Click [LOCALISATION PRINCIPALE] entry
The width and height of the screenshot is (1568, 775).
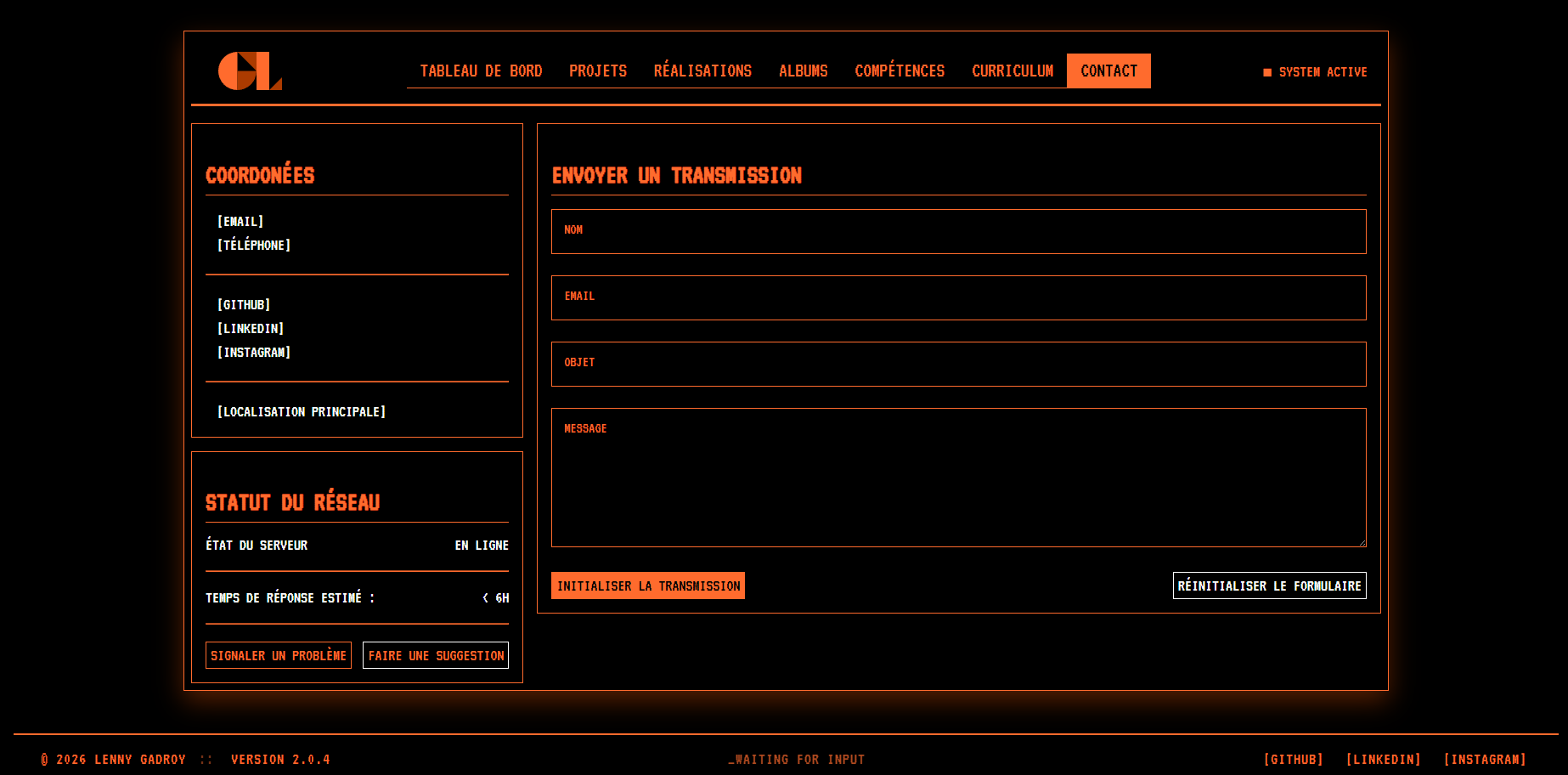coord(302,412)
